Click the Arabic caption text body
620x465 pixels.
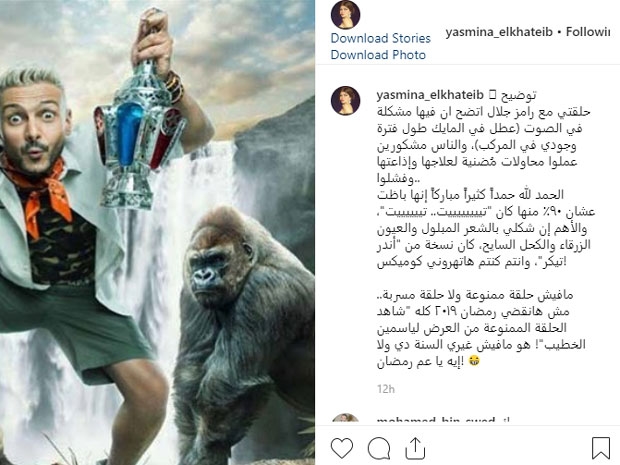pyautogui.click(x=486, y=236)
